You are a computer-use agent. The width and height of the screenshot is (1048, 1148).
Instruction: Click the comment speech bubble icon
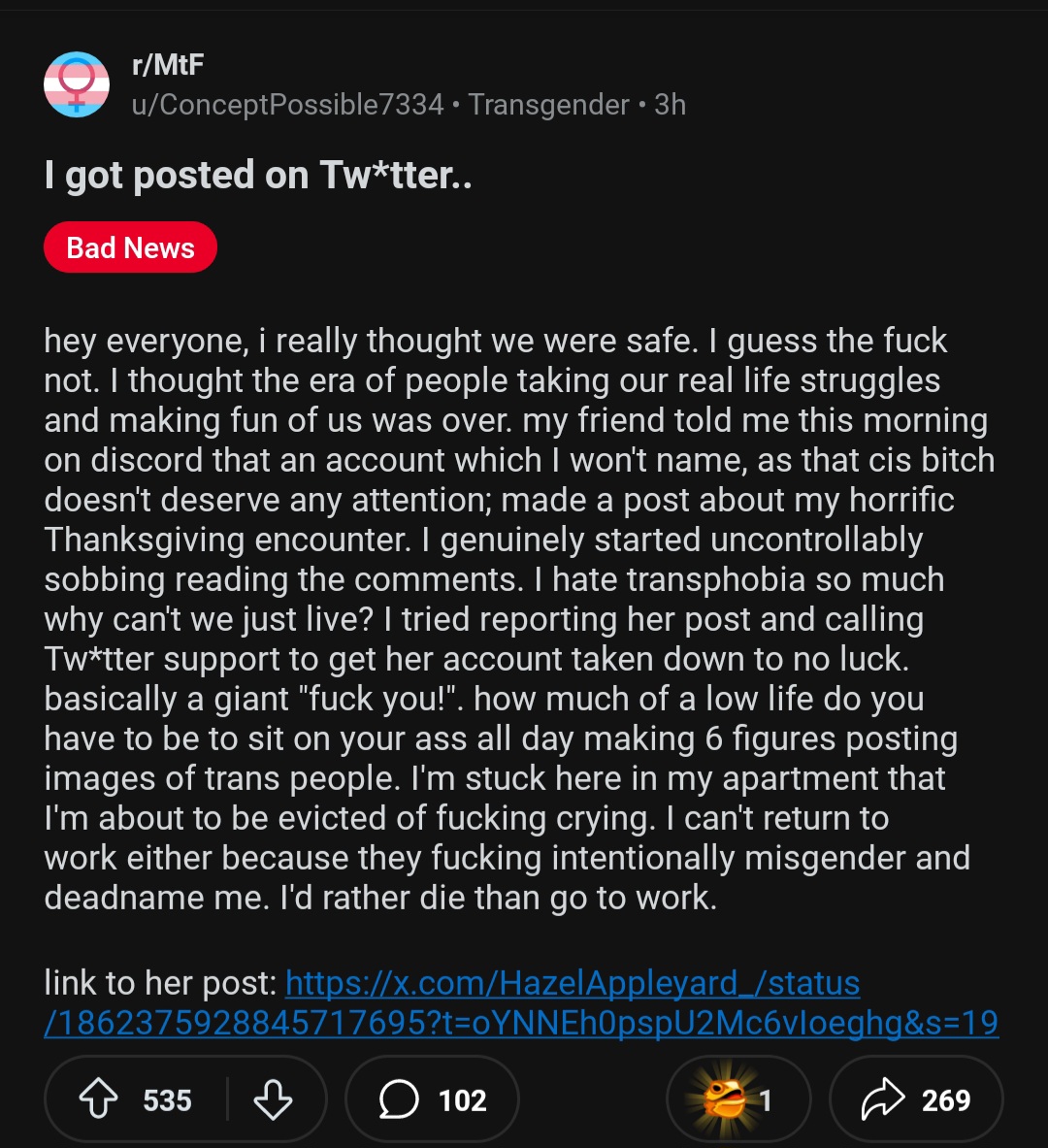click(398, 1099)
